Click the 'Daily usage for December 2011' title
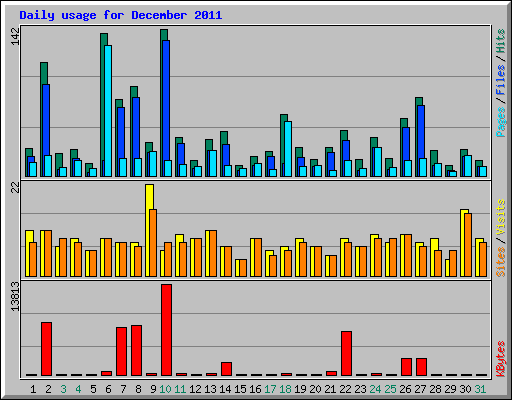 point(121,15)
